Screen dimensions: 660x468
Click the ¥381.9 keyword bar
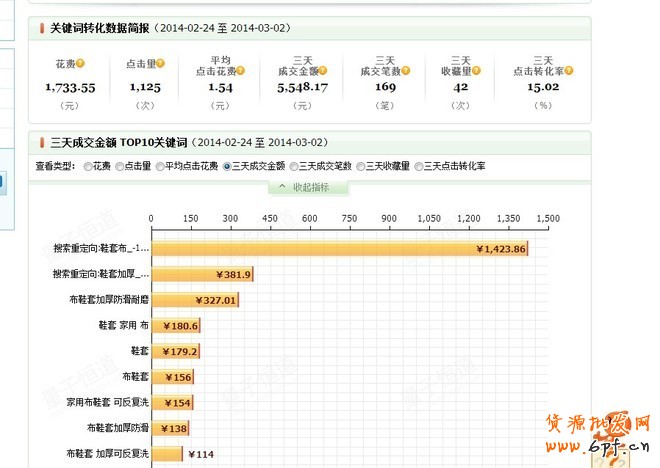202,274
